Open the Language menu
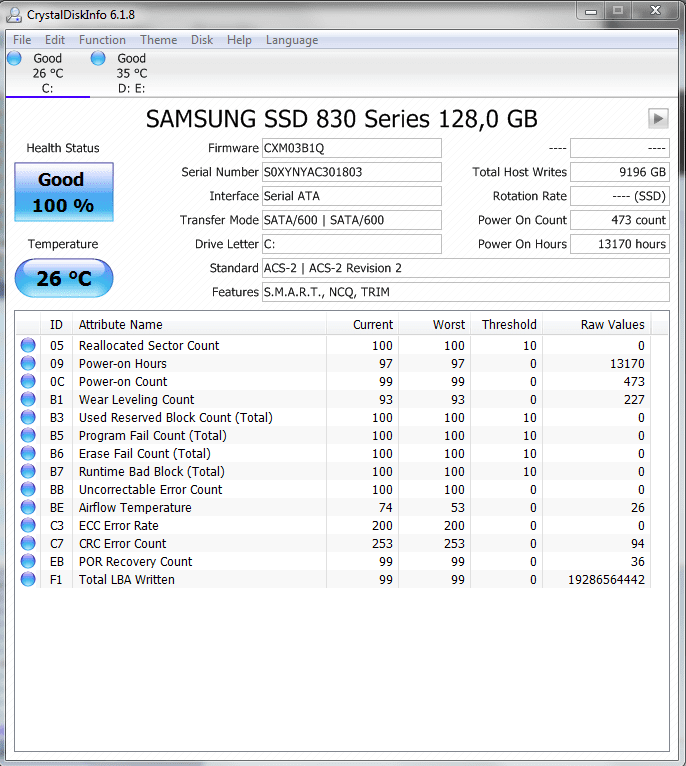686x766 pixels. 292,40
